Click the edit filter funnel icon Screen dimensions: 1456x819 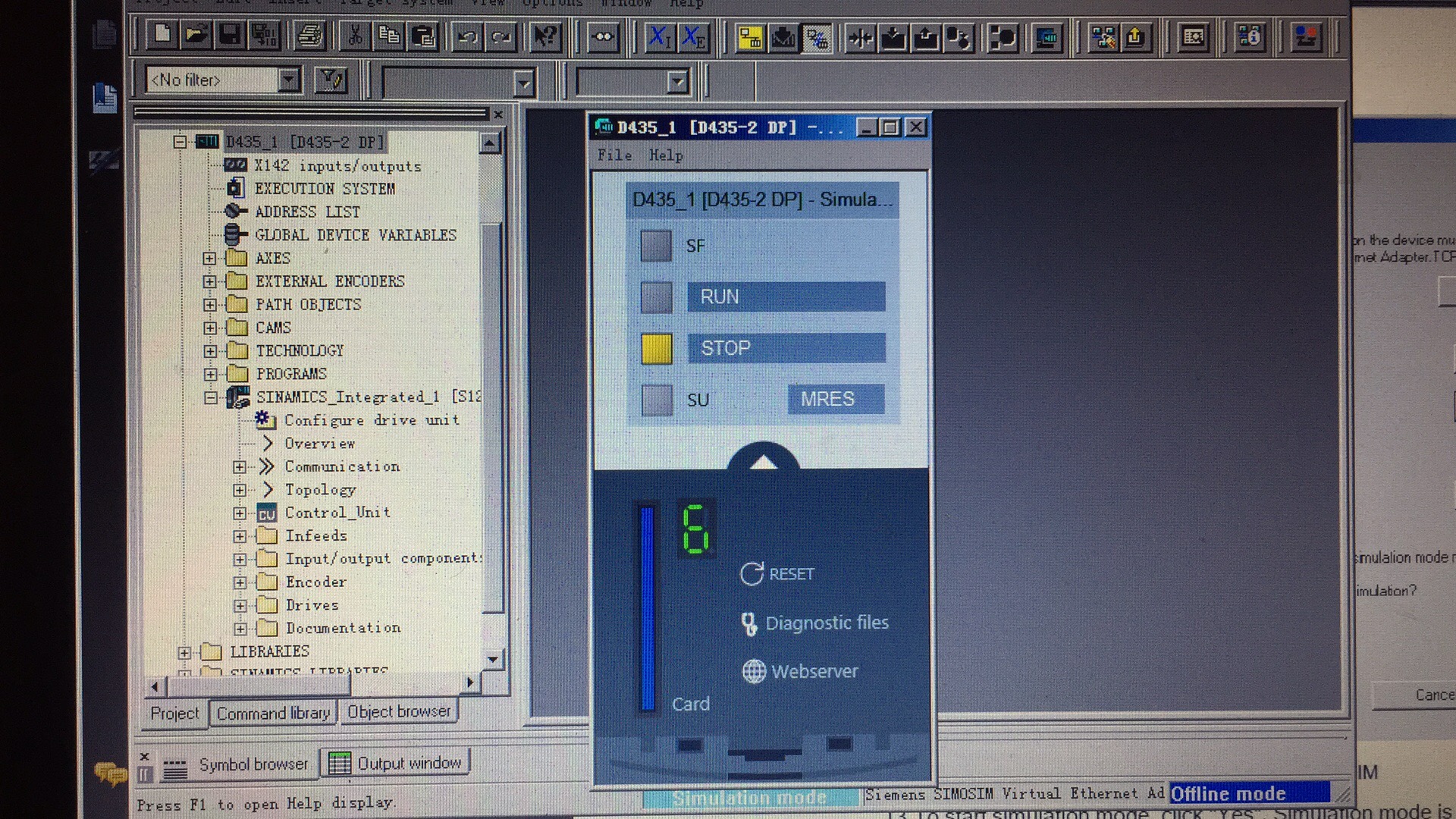coord(331,80)
